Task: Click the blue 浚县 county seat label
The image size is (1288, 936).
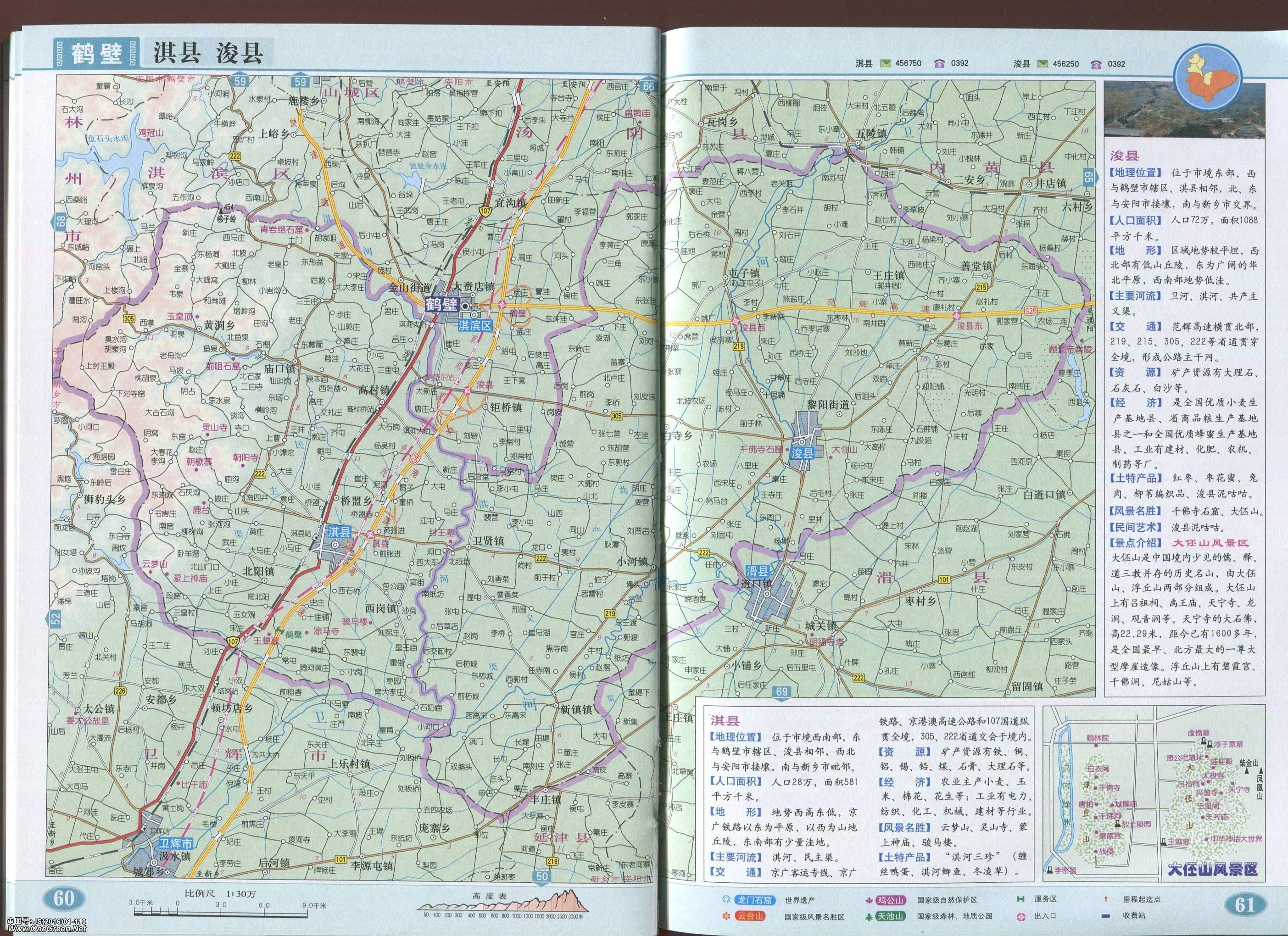Action: coord(803,453)
